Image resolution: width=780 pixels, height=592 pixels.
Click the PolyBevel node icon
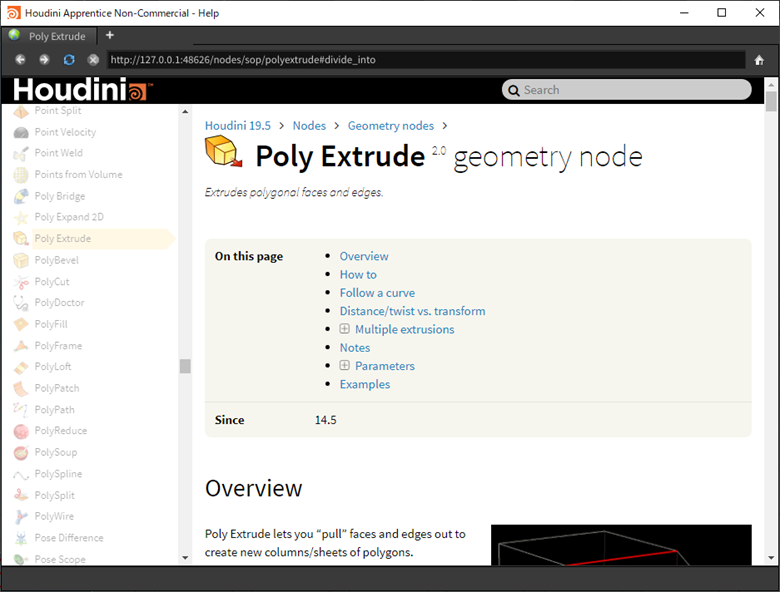21,260
